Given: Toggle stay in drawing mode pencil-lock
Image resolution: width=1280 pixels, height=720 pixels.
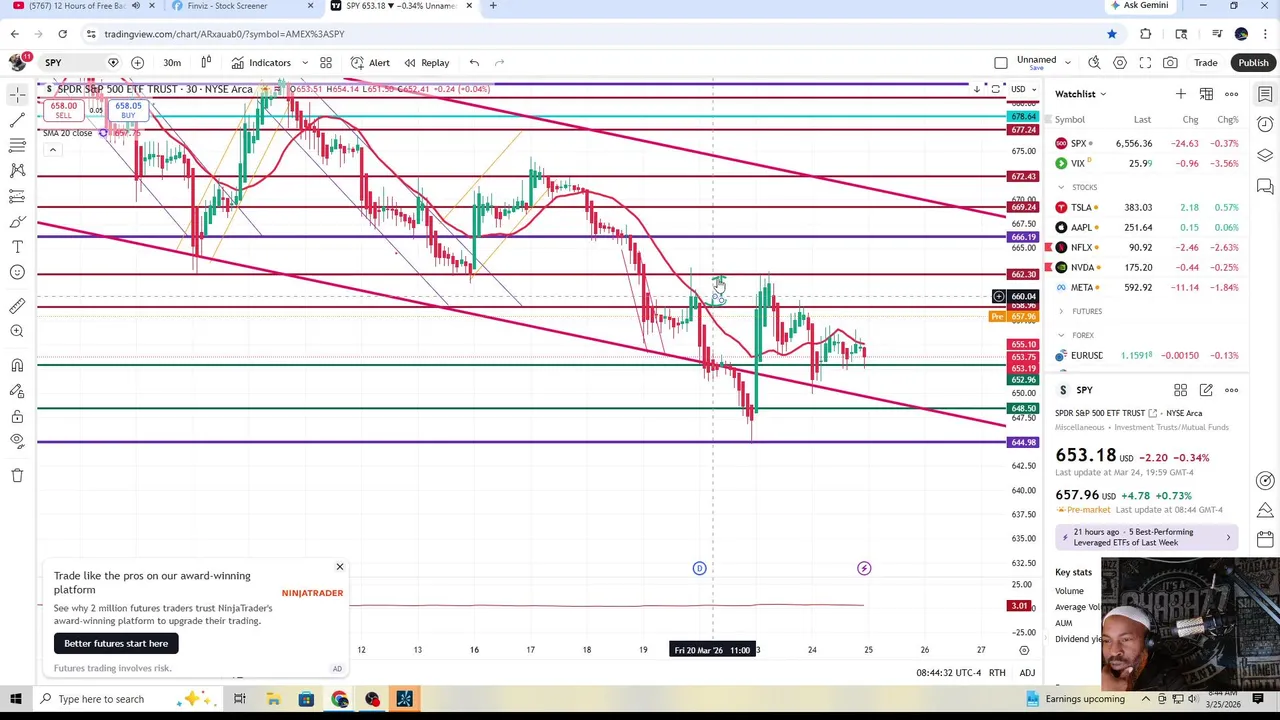Looking at the screenshot, I should coord(17,391).
